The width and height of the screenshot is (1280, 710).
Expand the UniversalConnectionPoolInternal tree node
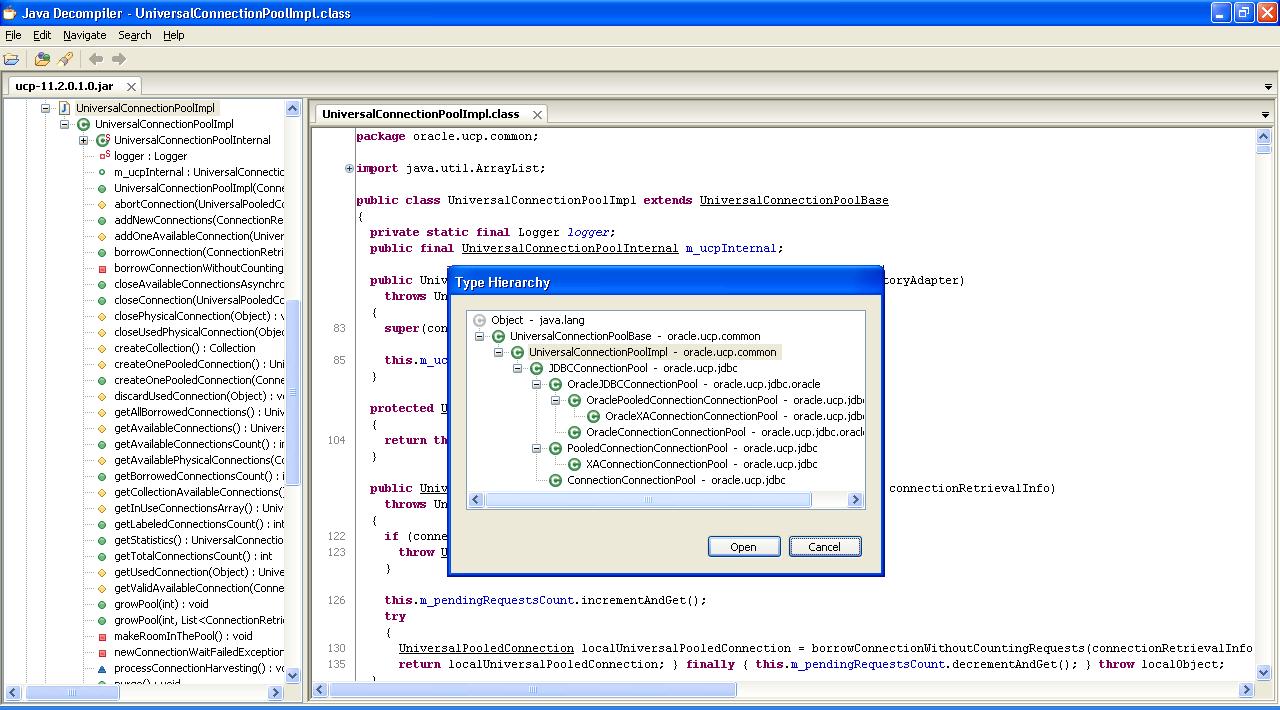point(84,140)
